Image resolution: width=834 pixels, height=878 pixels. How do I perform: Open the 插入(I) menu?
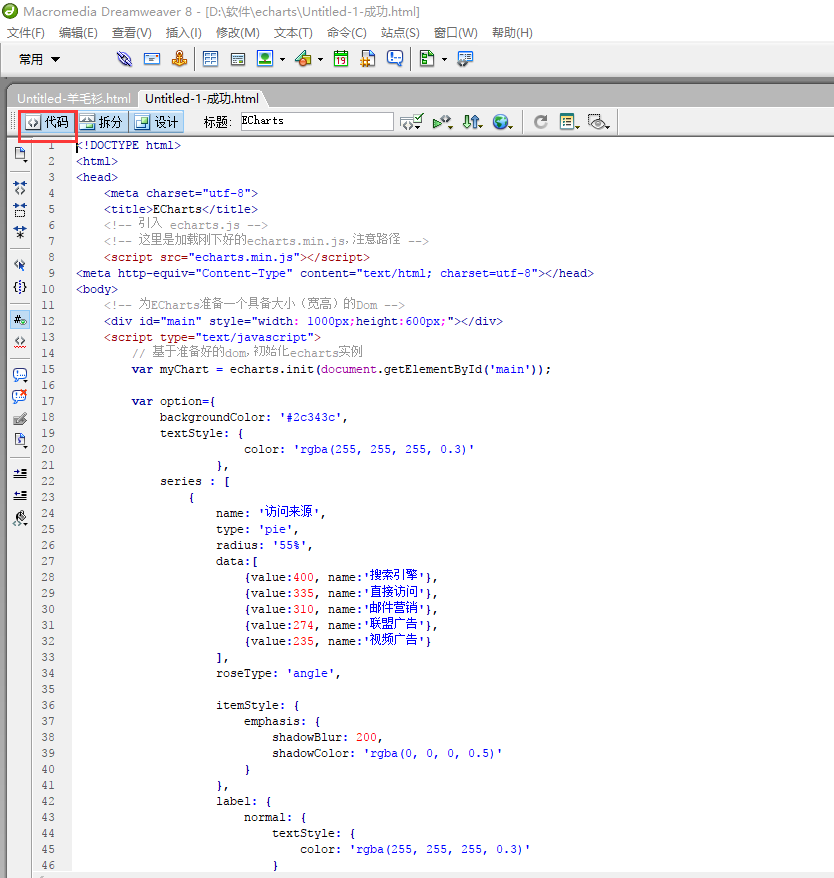[184, 33]
